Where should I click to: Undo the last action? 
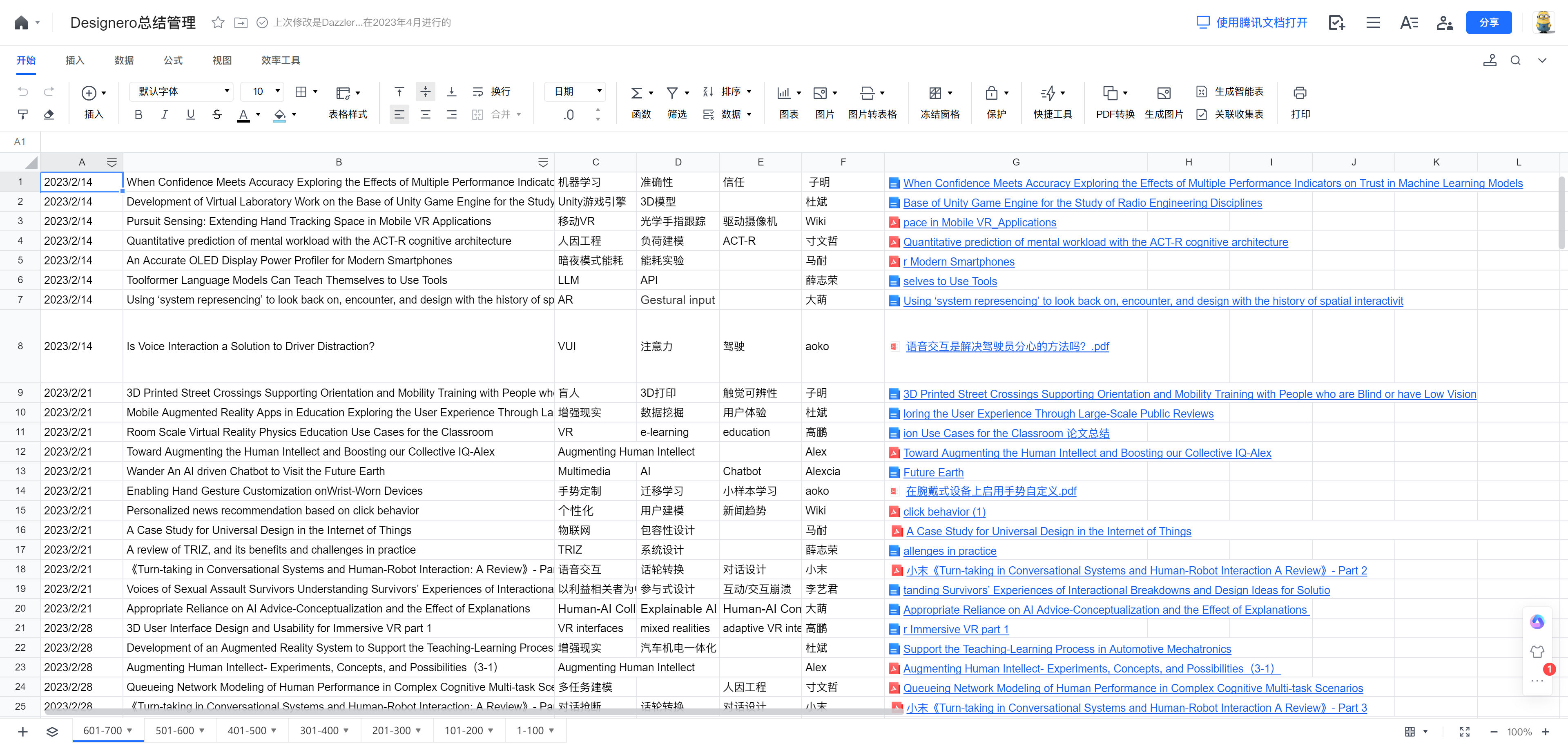point(23,92)
